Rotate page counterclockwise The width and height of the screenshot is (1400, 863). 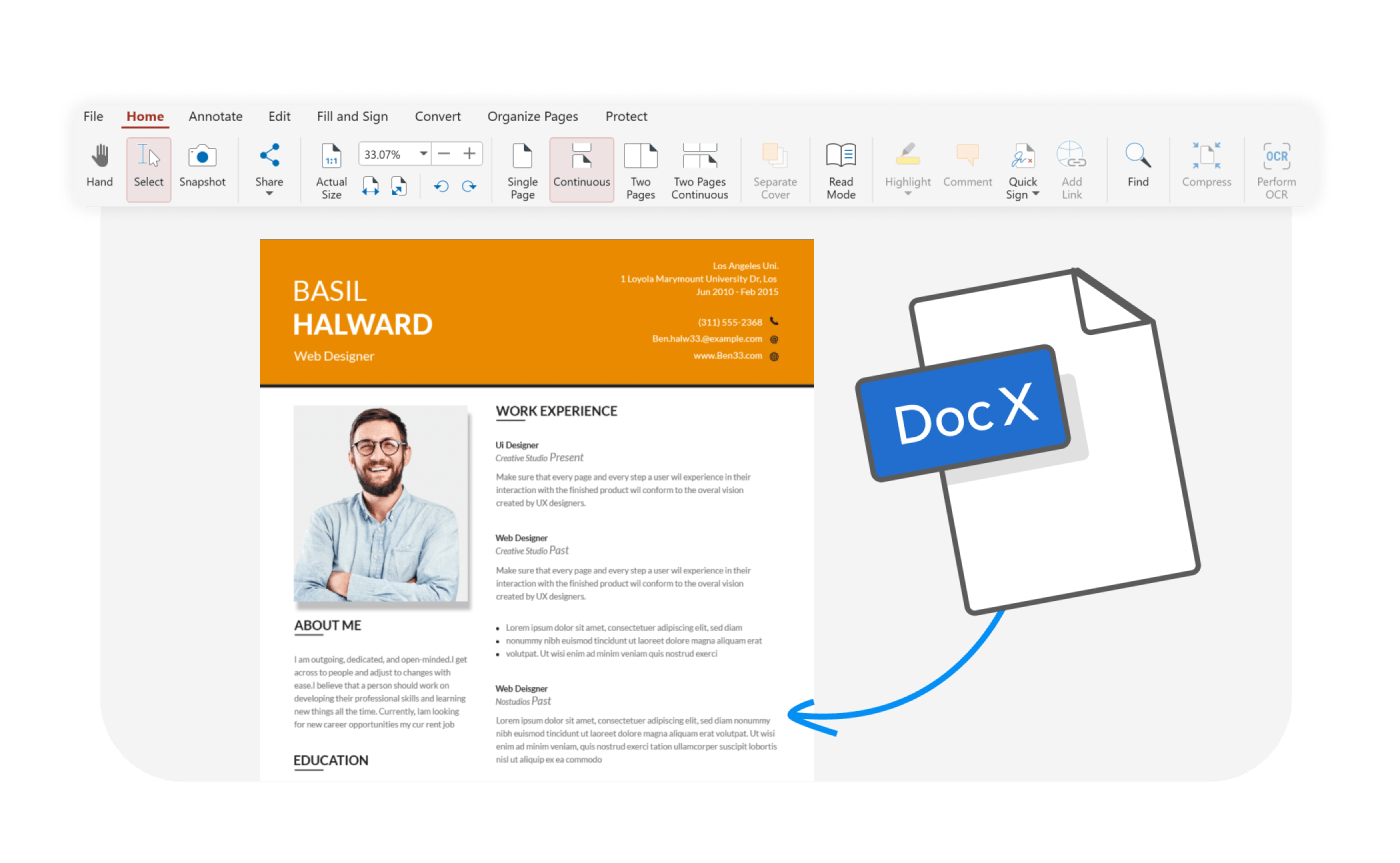tap(441, 186)
